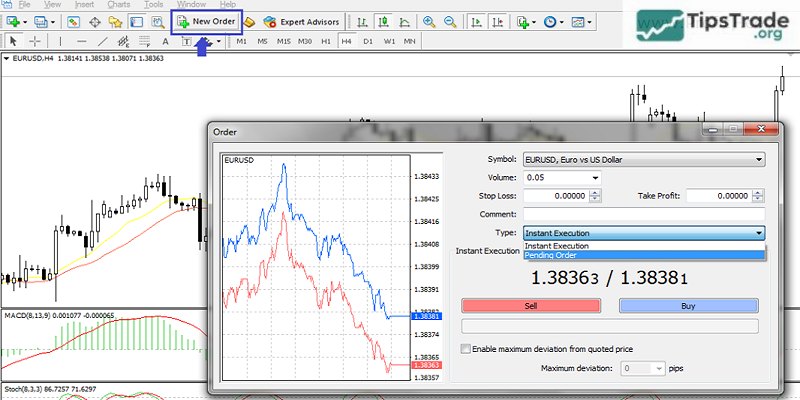
Task: Click the New Order toolbar button
Action: click(206, 21)
